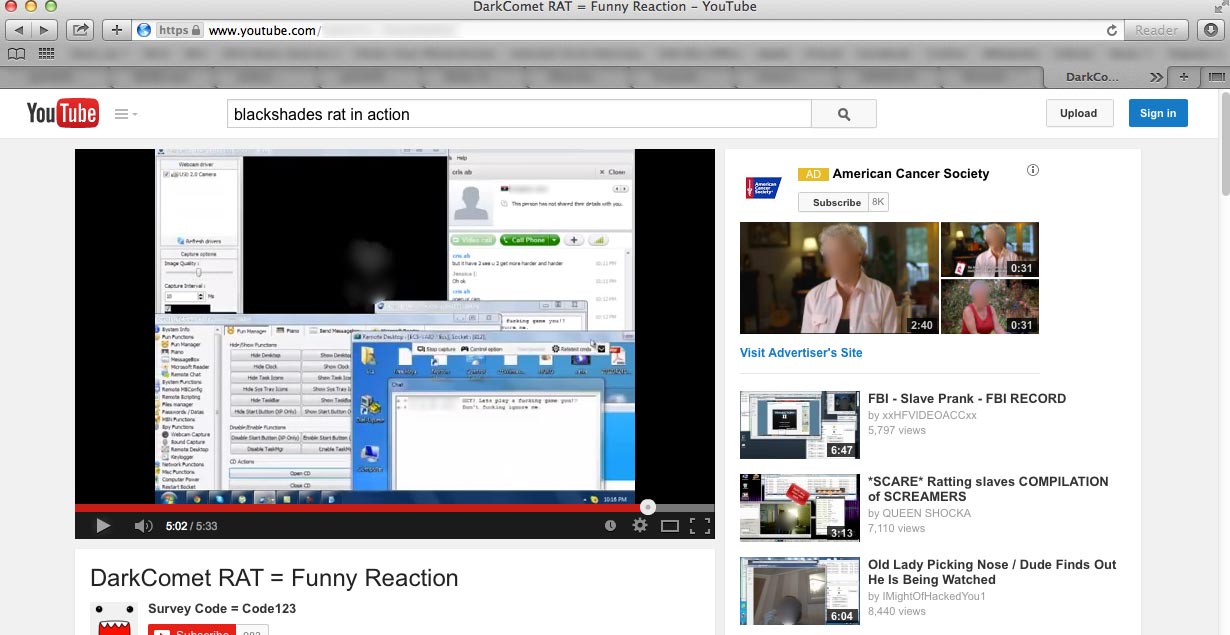Open FBI - Slave Prank video thumbnail
The image size is (1230, 635).
coord(799,425)
